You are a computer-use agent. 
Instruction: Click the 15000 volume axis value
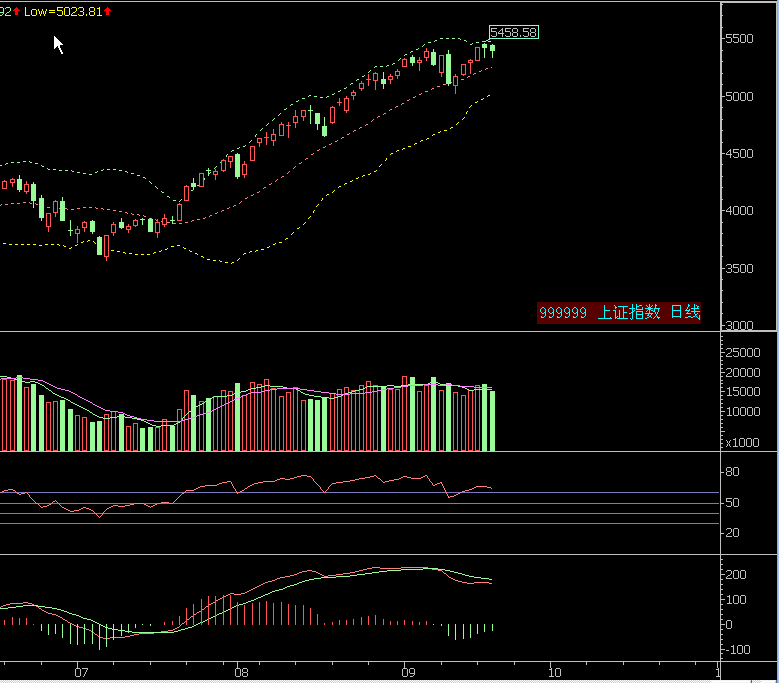point(743,392)
